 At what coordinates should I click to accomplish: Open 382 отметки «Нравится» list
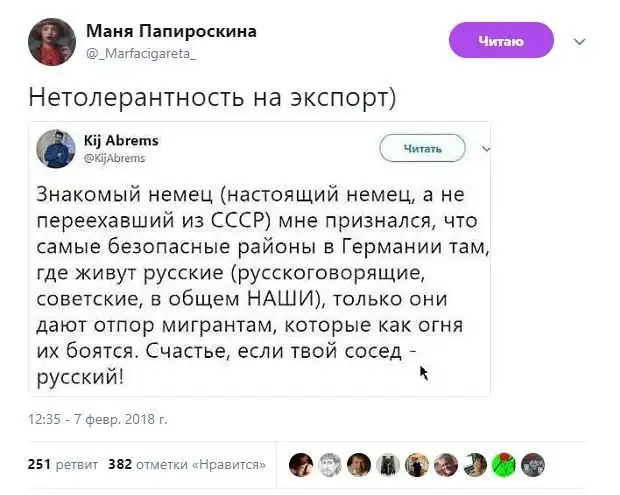tap(186, 464)
